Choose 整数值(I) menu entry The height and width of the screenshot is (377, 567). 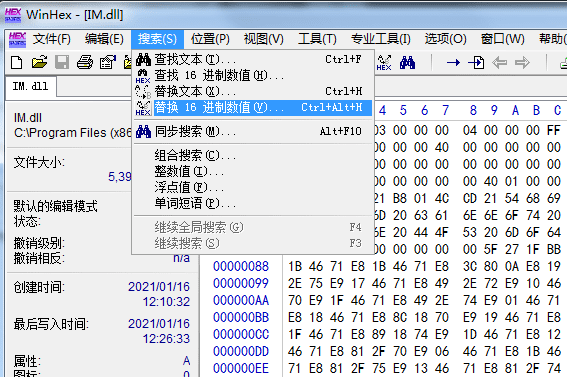(253, 171)
